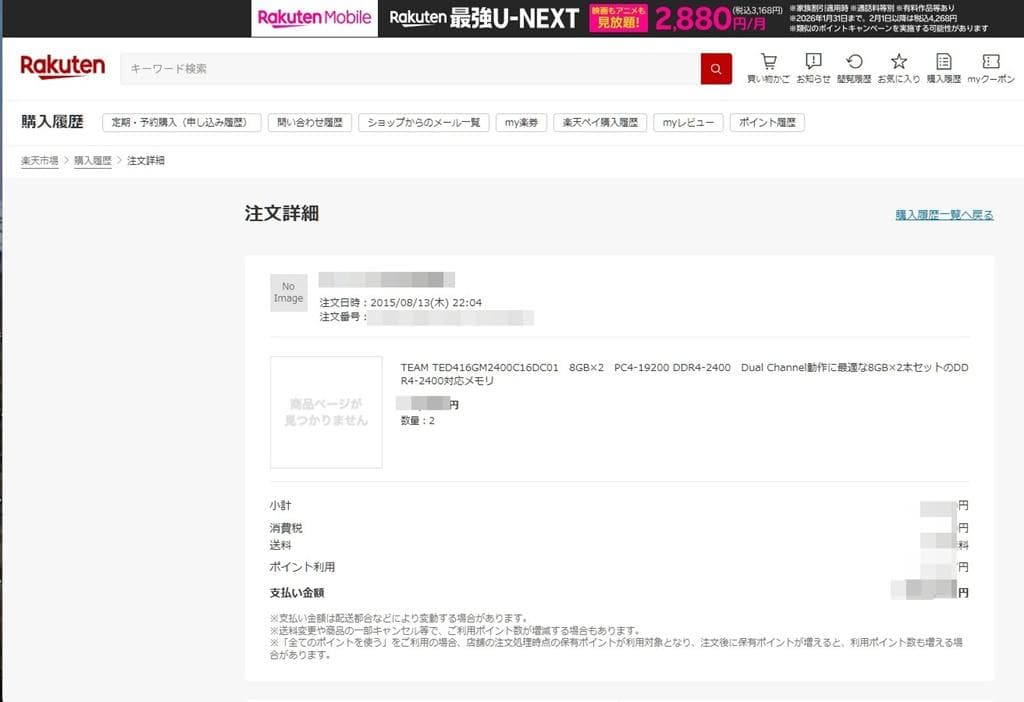Click the Rakuten logo
The width and height of the screenshot is (1024, 702).
click(62, 67)
